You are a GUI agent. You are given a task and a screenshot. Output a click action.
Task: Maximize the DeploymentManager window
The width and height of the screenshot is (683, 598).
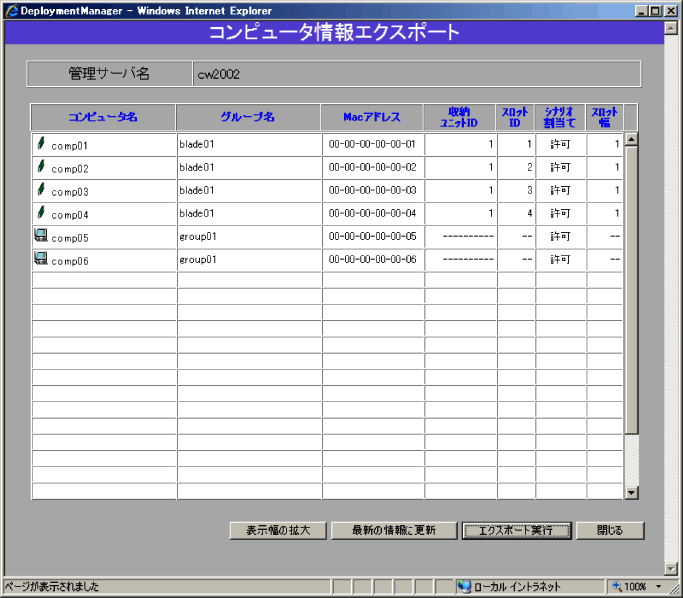[655, 11]
